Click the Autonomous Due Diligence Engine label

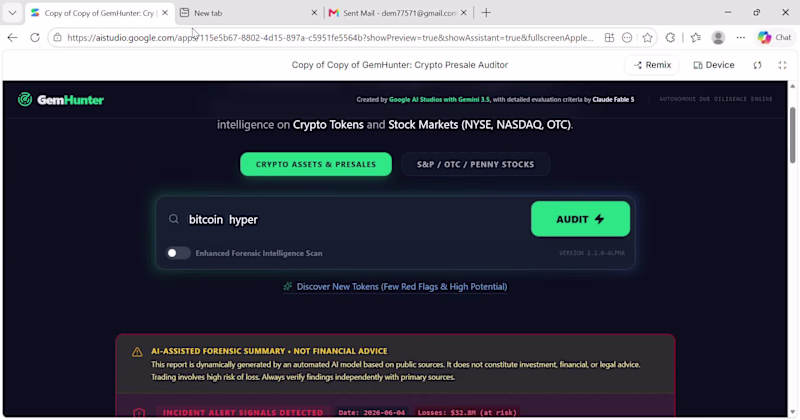tap(716, 99)
